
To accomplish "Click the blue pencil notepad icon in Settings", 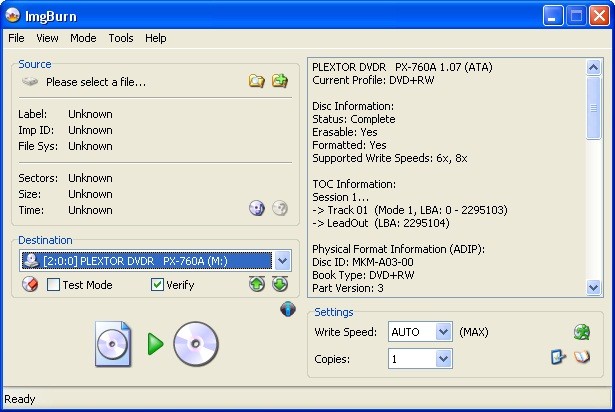I will click(559, 357).
